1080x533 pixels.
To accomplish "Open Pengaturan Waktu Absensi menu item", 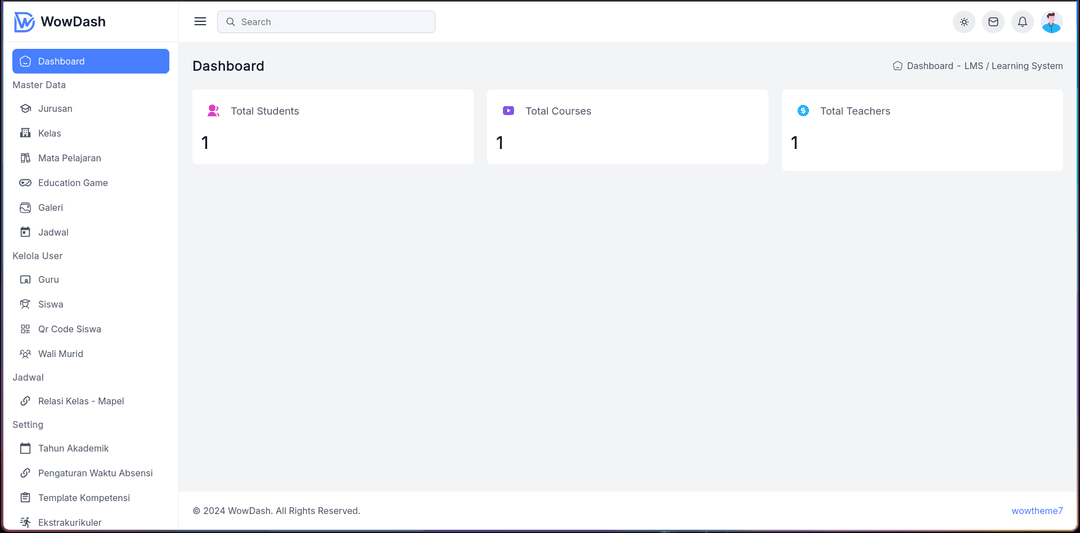I will click(x=91, y=473).
